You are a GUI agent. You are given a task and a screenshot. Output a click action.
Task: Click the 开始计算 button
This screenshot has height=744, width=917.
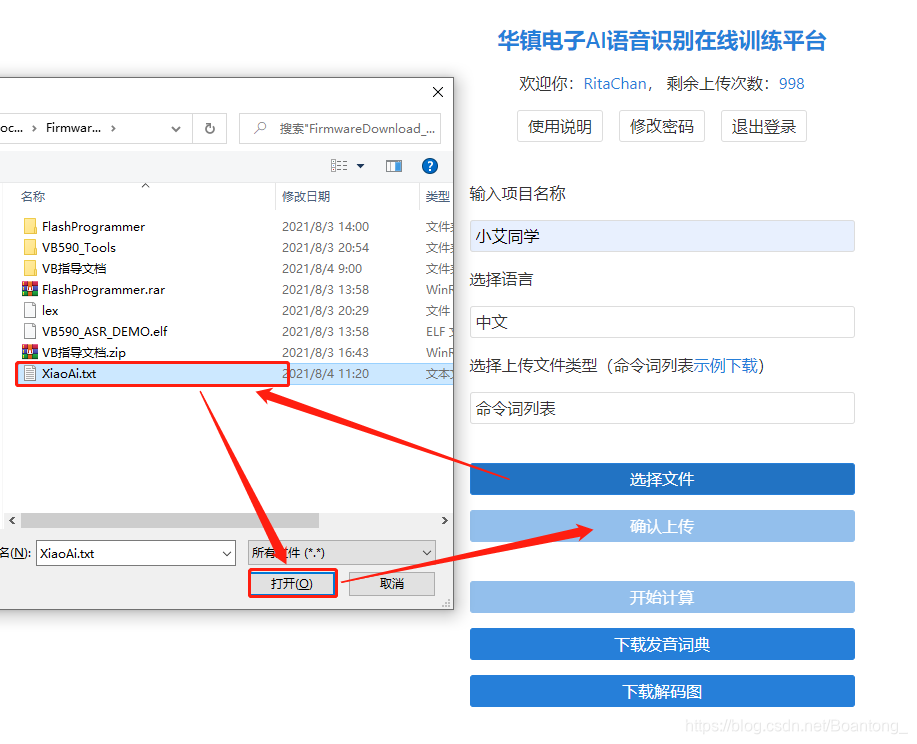point(662,597)
